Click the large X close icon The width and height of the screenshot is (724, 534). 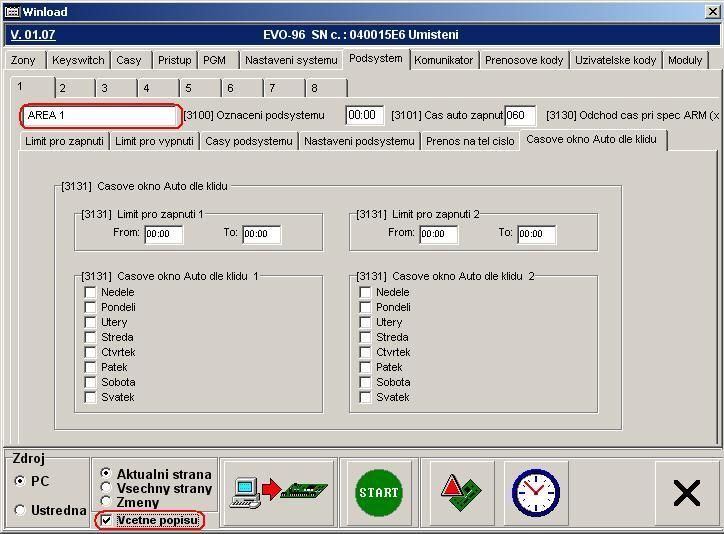[686, 492]
